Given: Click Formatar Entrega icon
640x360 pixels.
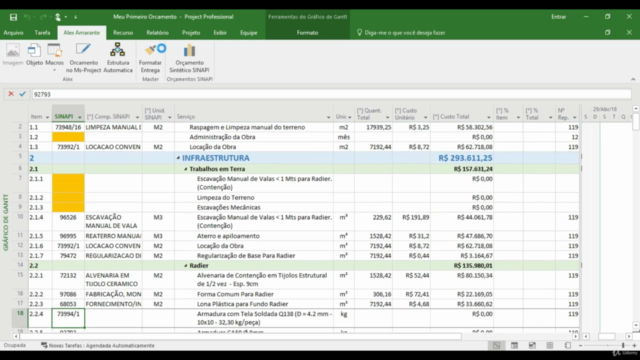Looking at the screenshot, I should (150, 58).
